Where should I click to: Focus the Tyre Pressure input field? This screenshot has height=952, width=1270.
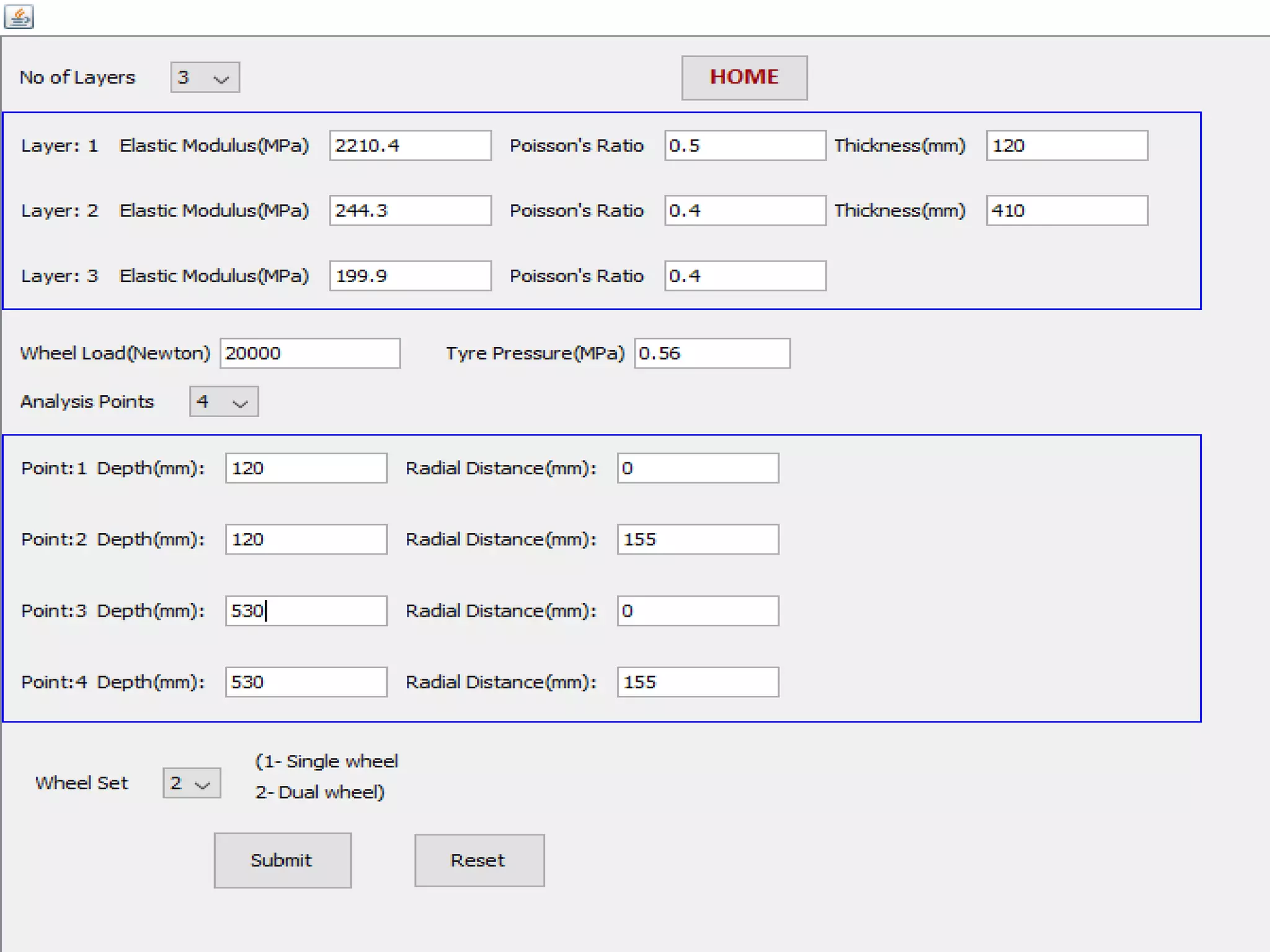pyautogui.click(x=712, y=353)
